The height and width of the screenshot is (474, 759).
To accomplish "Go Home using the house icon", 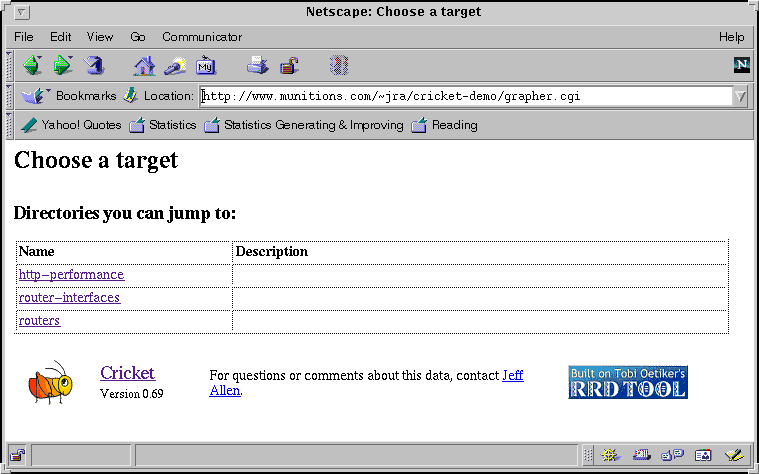I will point(145,66).
